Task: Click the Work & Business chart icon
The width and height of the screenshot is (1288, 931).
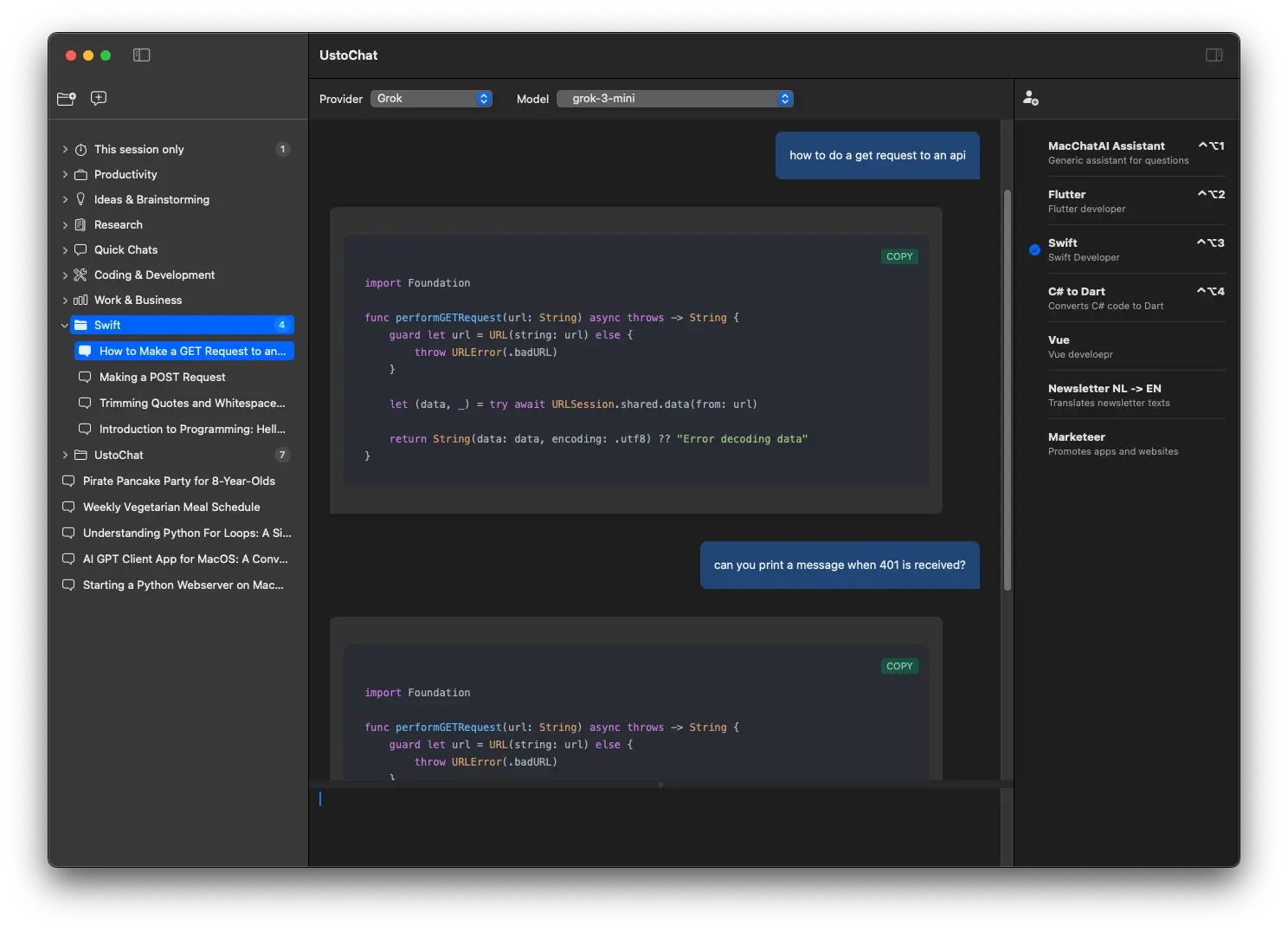Action: tap(80, 301)
